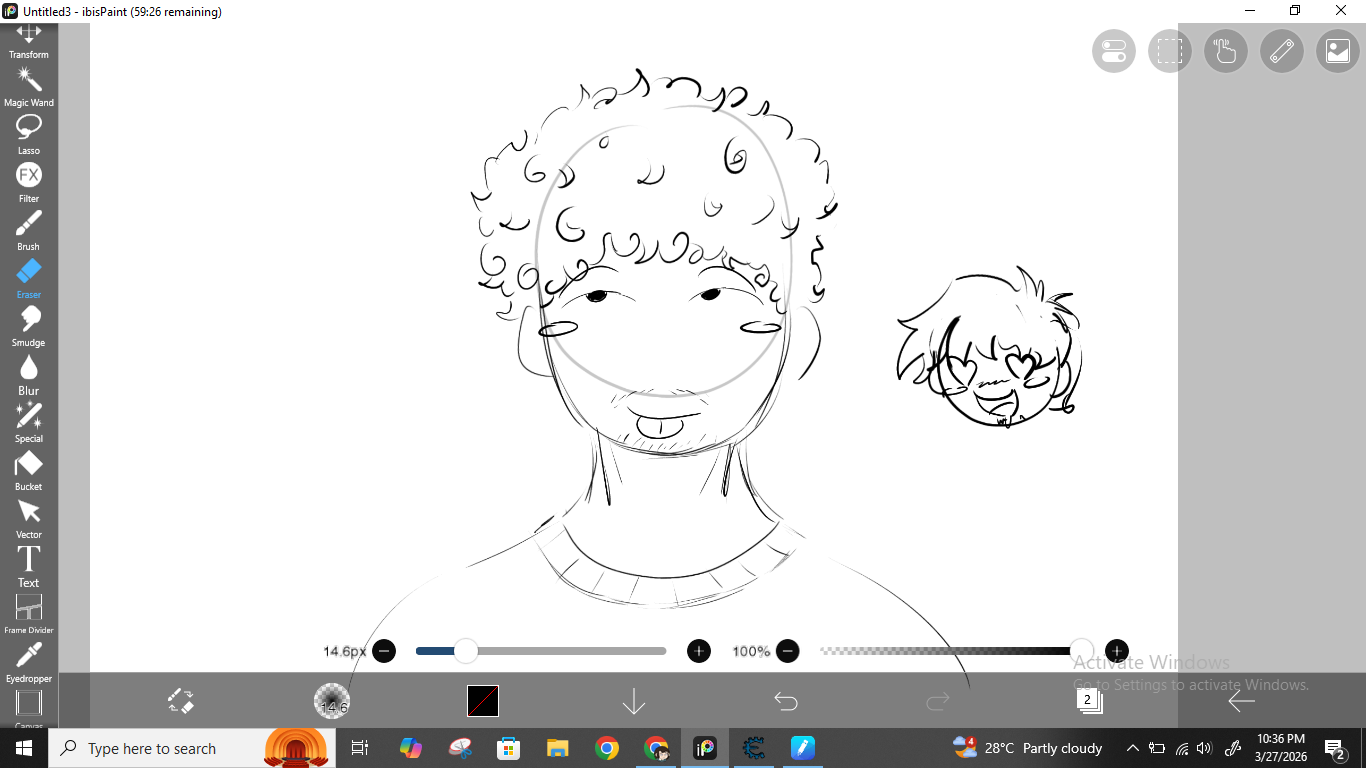Hide the toolbar with down arrow
Image resolution: width=1366 pixels, height=768 pixels.
pyautogui.click(x=634, y=701)
